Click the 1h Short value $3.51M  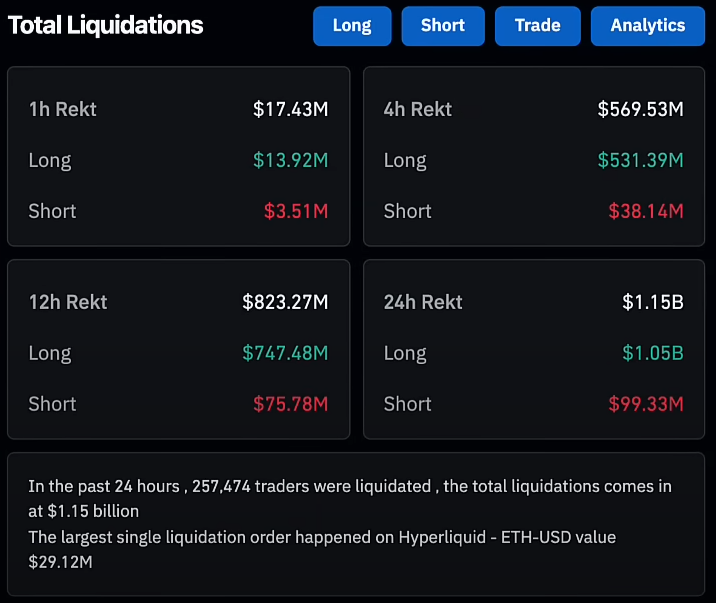tap(296, 211)
